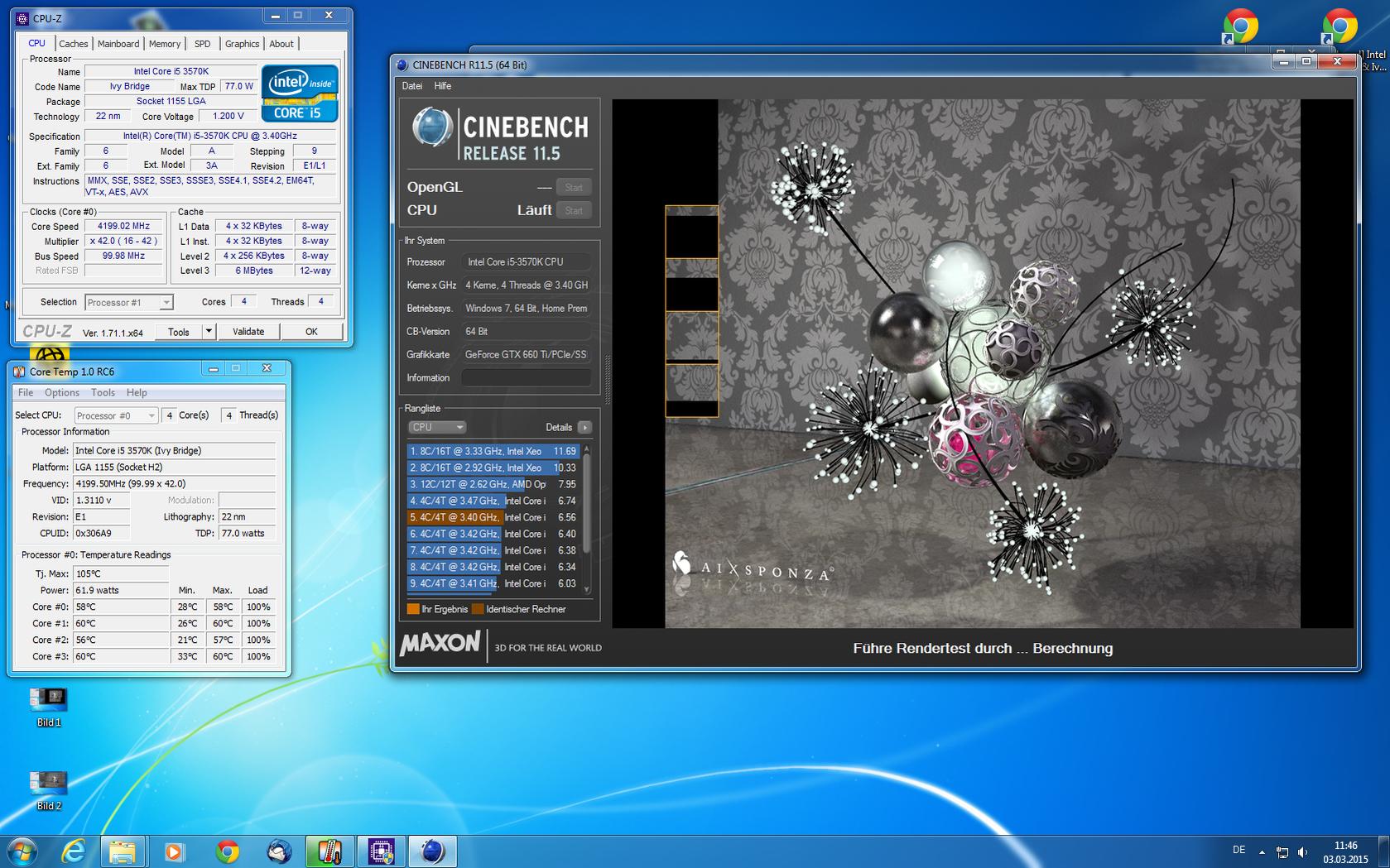
Task: Select the 4C/4T @ 3.47 GHz ranking entry
Action: pos(494,501)
